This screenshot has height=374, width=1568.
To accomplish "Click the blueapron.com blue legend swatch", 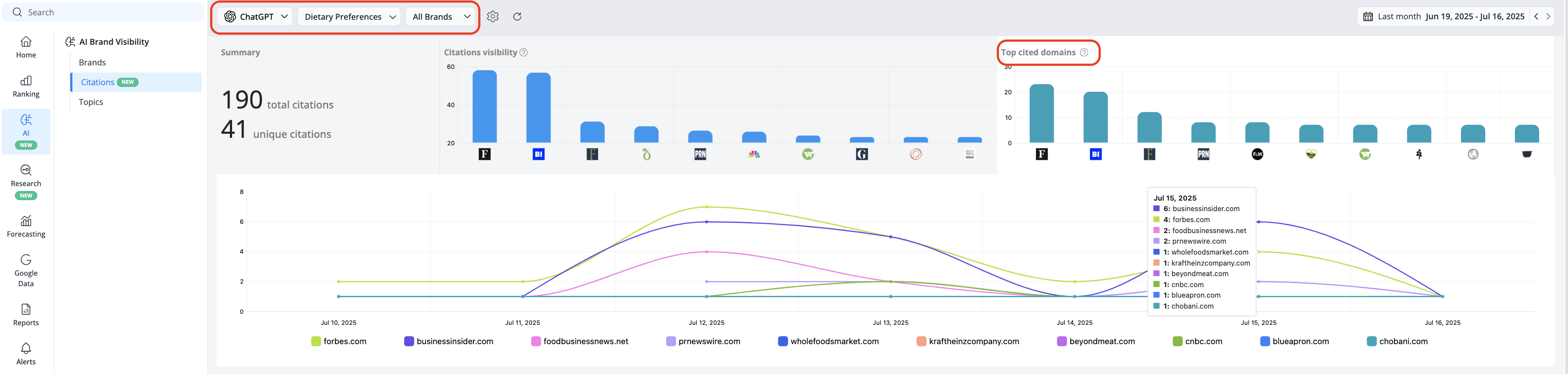I will tap(1265, 341).
